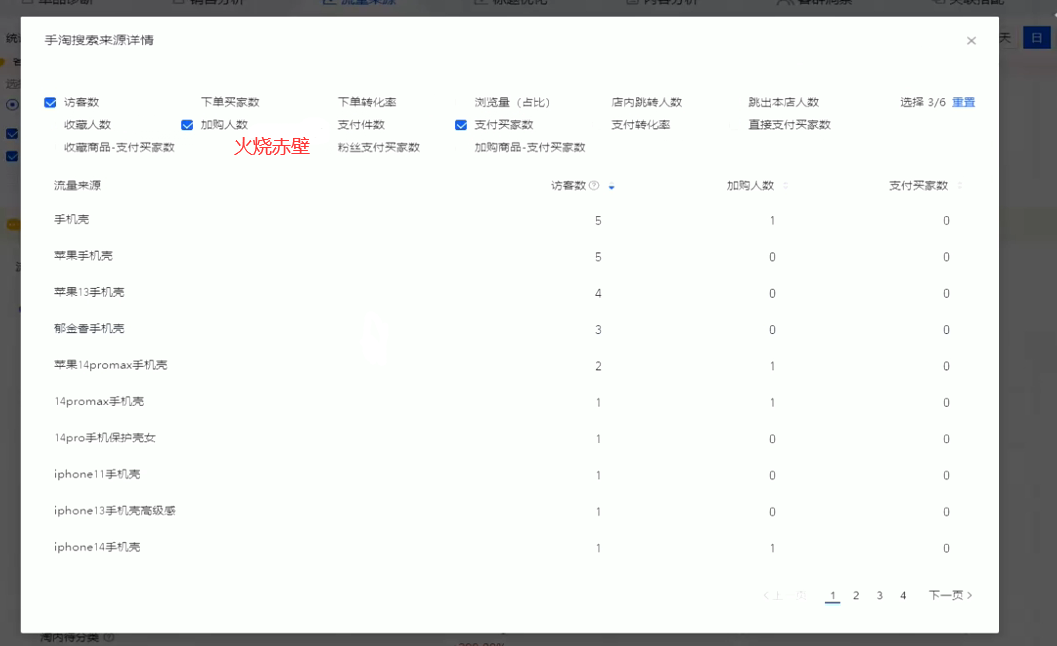The height and width of the screenshot is (646, 1057).
Task: Enable the 收藏商品-支付买家数 metric option
Action: [119, 147]
